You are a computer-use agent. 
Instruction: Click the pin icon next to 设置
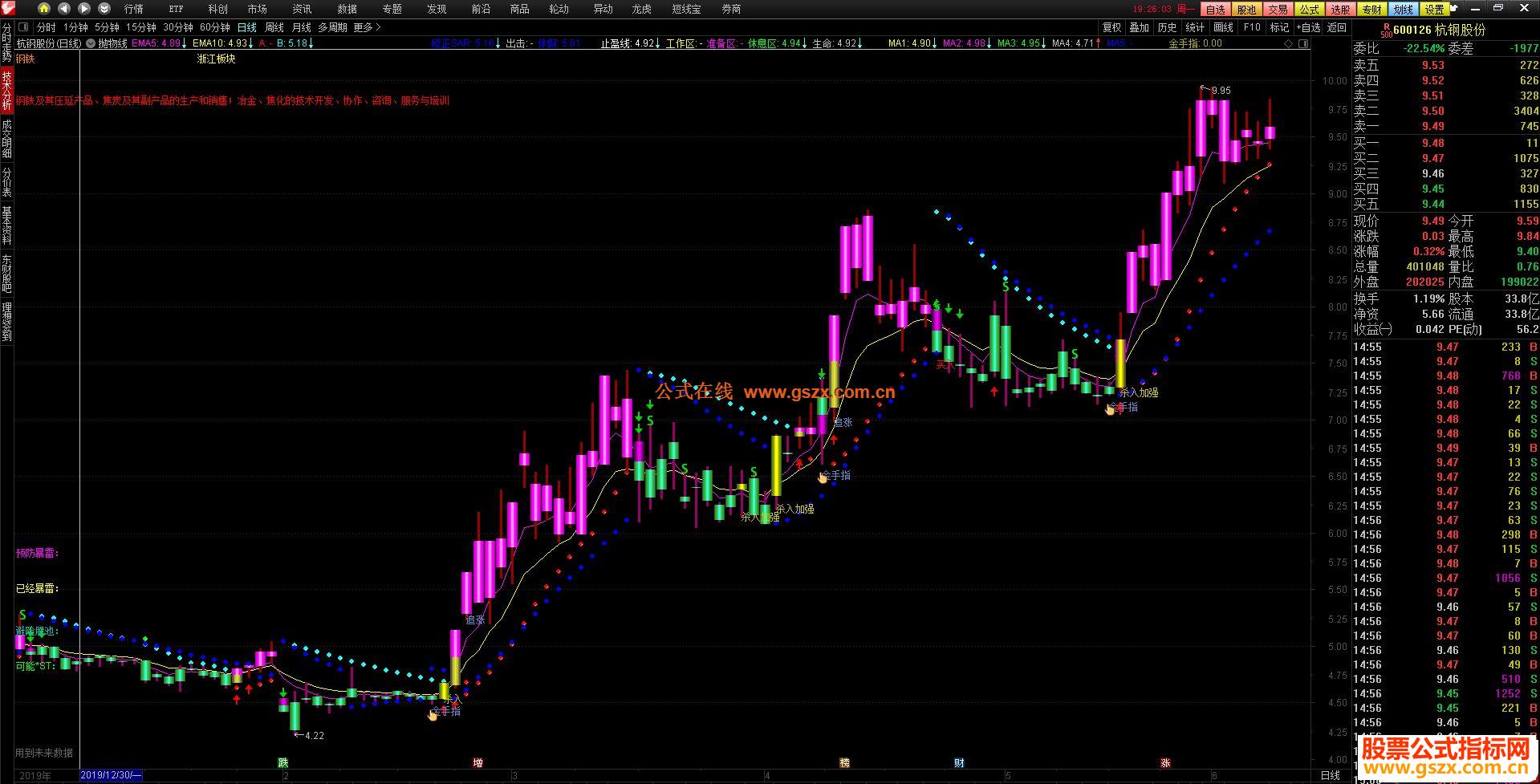[1453, 9]
